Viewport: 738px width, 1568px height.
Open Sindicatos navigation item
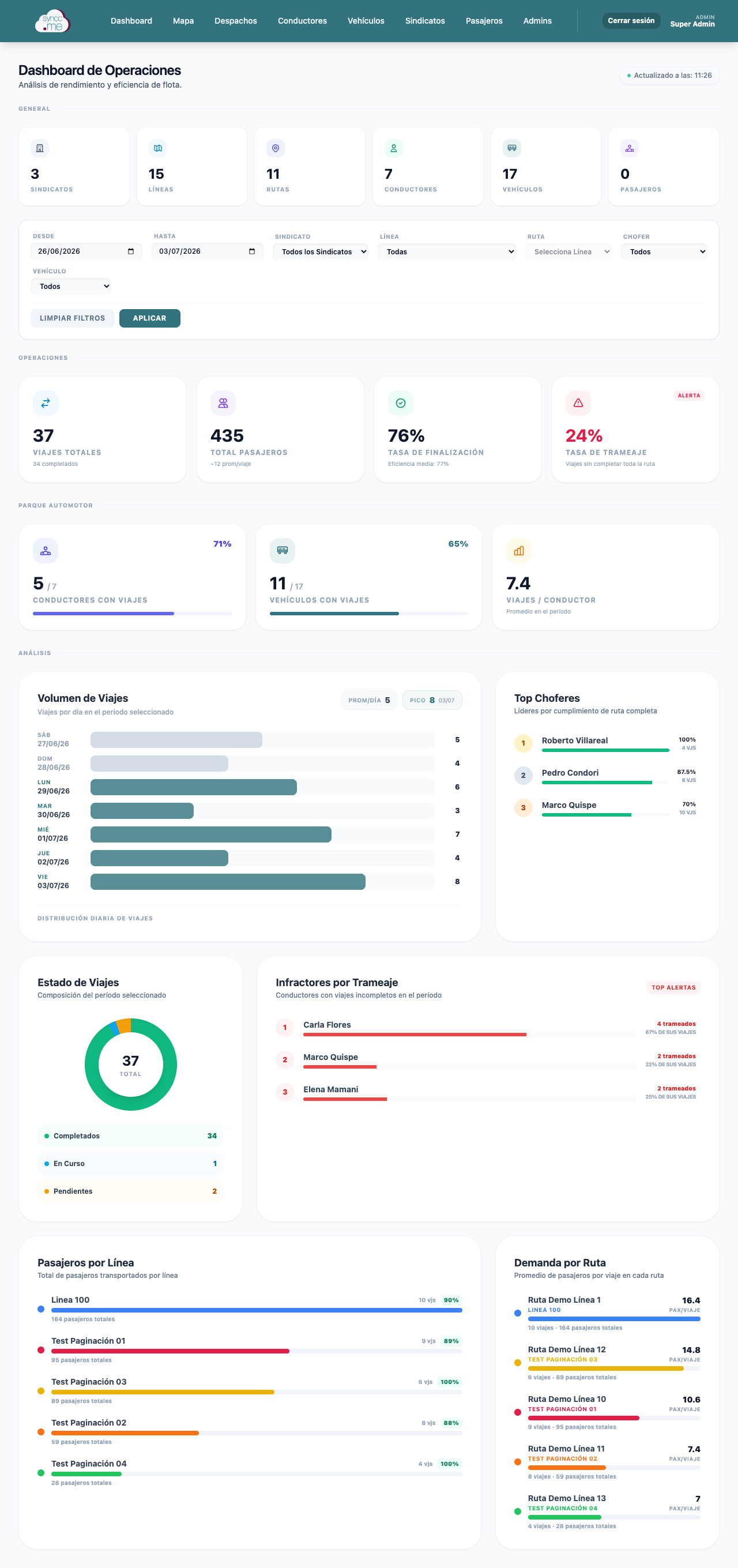(425, 21)
